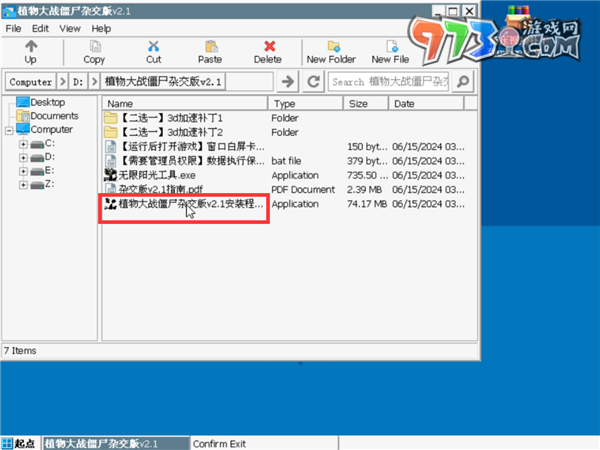
Task: Click the Cut scissors icon
Action: pyautogui.click(x=153, y=46)
